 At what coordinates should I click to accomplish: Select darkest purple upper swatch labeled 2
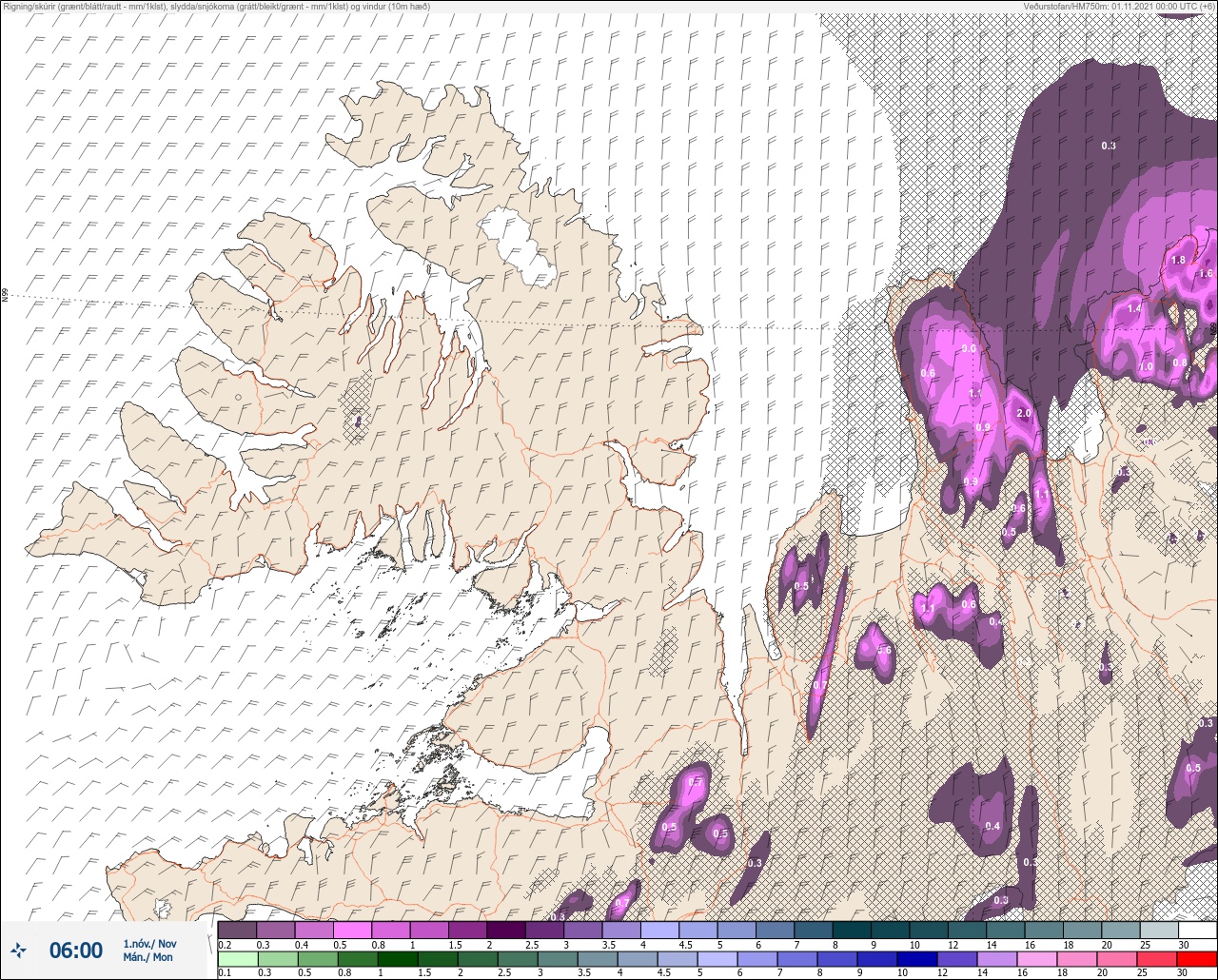pyautogui.click(x=506, y=930)
